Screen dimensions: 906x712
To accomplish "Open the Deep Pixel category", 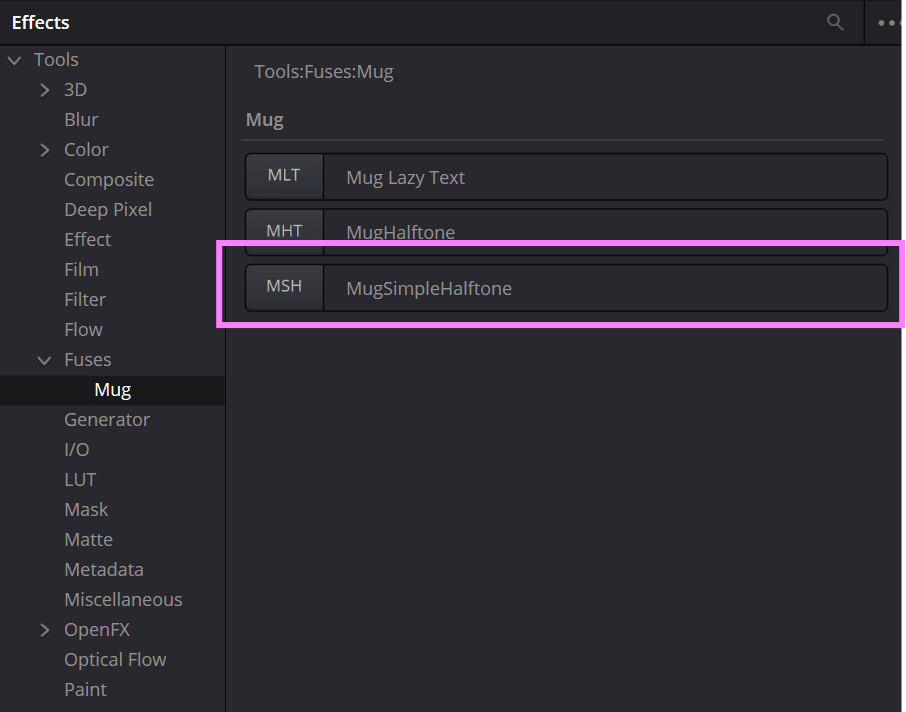I will coord(108,210).
